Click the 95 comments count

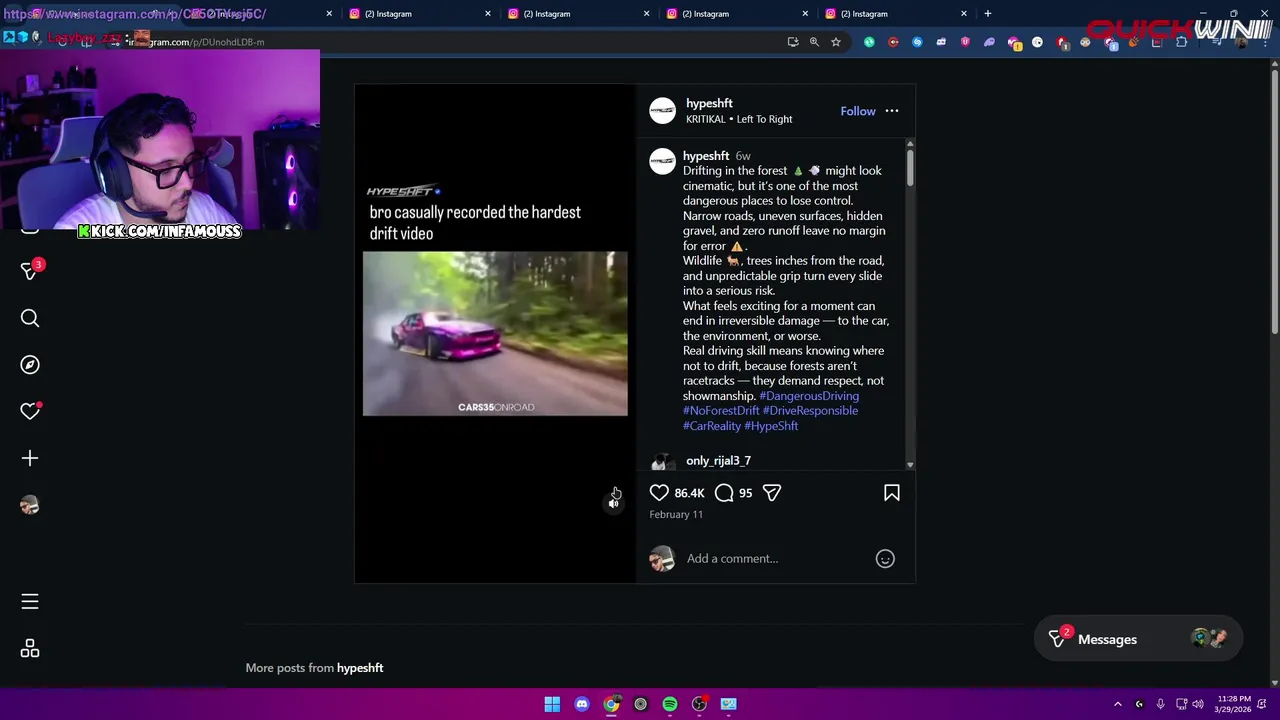click(x=745, y=493)
